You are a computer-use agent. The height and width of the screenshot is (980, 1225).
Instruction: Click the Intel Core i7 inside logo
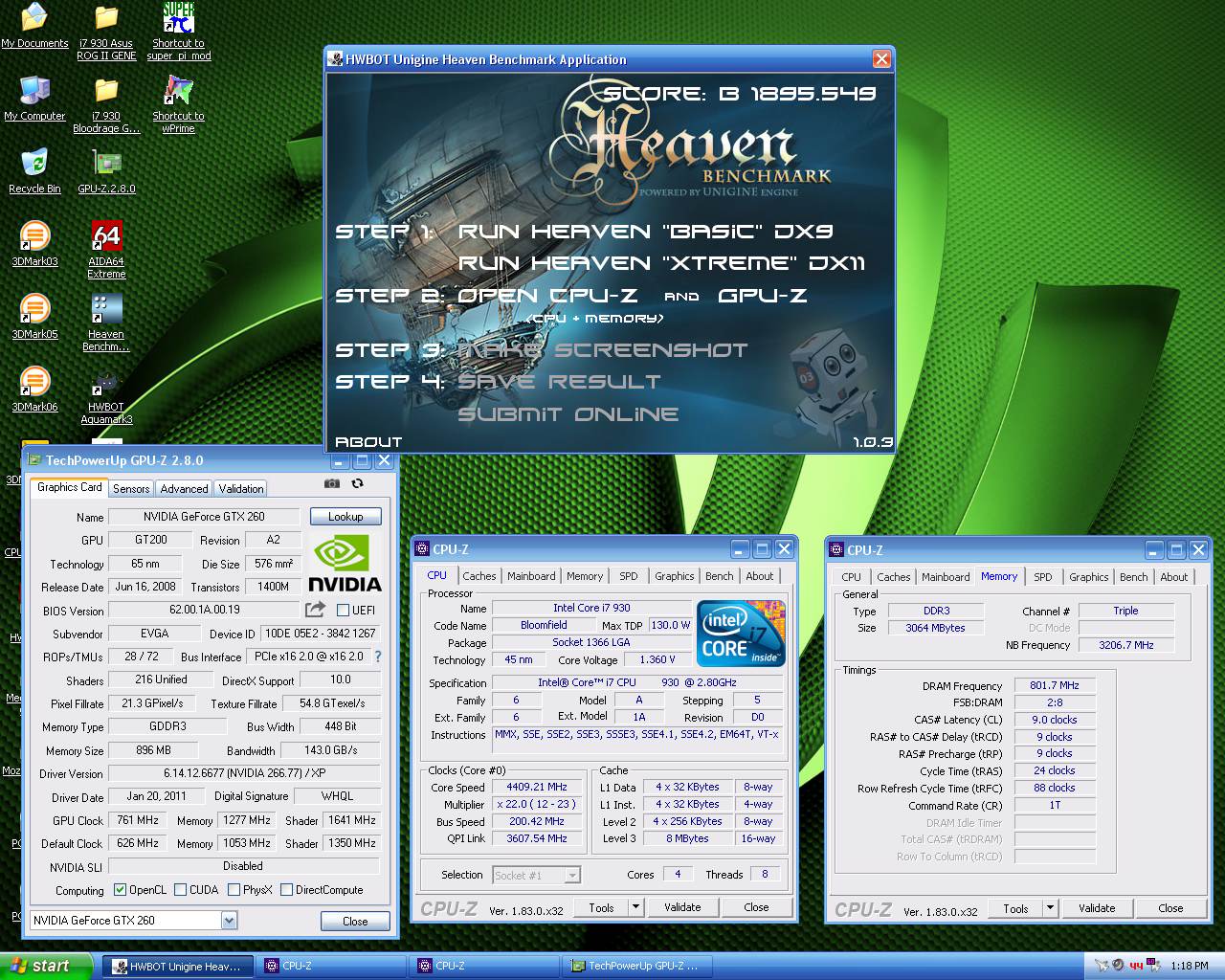click(742, 633)
